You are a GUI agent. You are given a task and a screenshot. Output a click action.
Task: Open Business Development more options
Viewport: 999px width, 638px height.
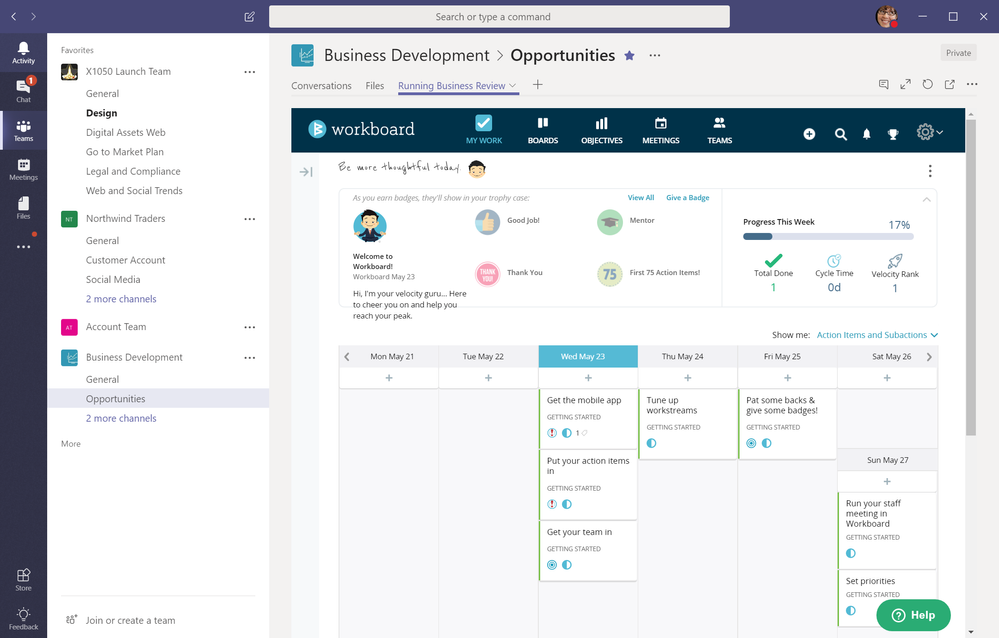click(x=250, y=358)
